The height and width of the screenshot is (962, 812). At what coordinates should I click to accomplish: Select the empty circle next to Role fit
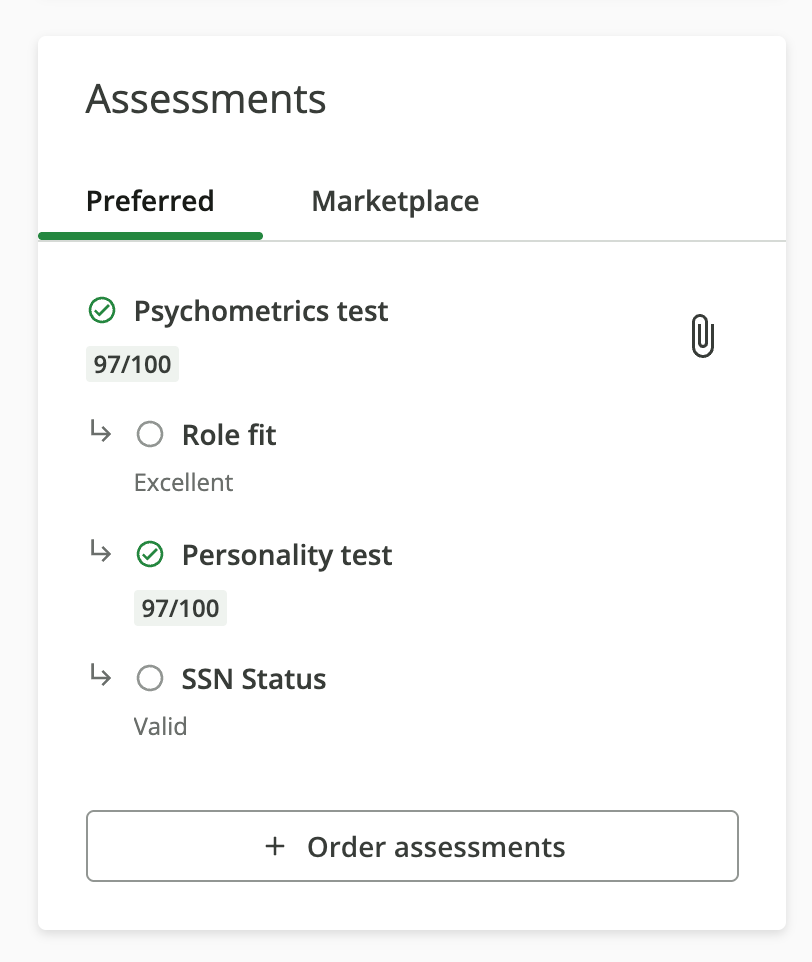(x=149, y=435)
